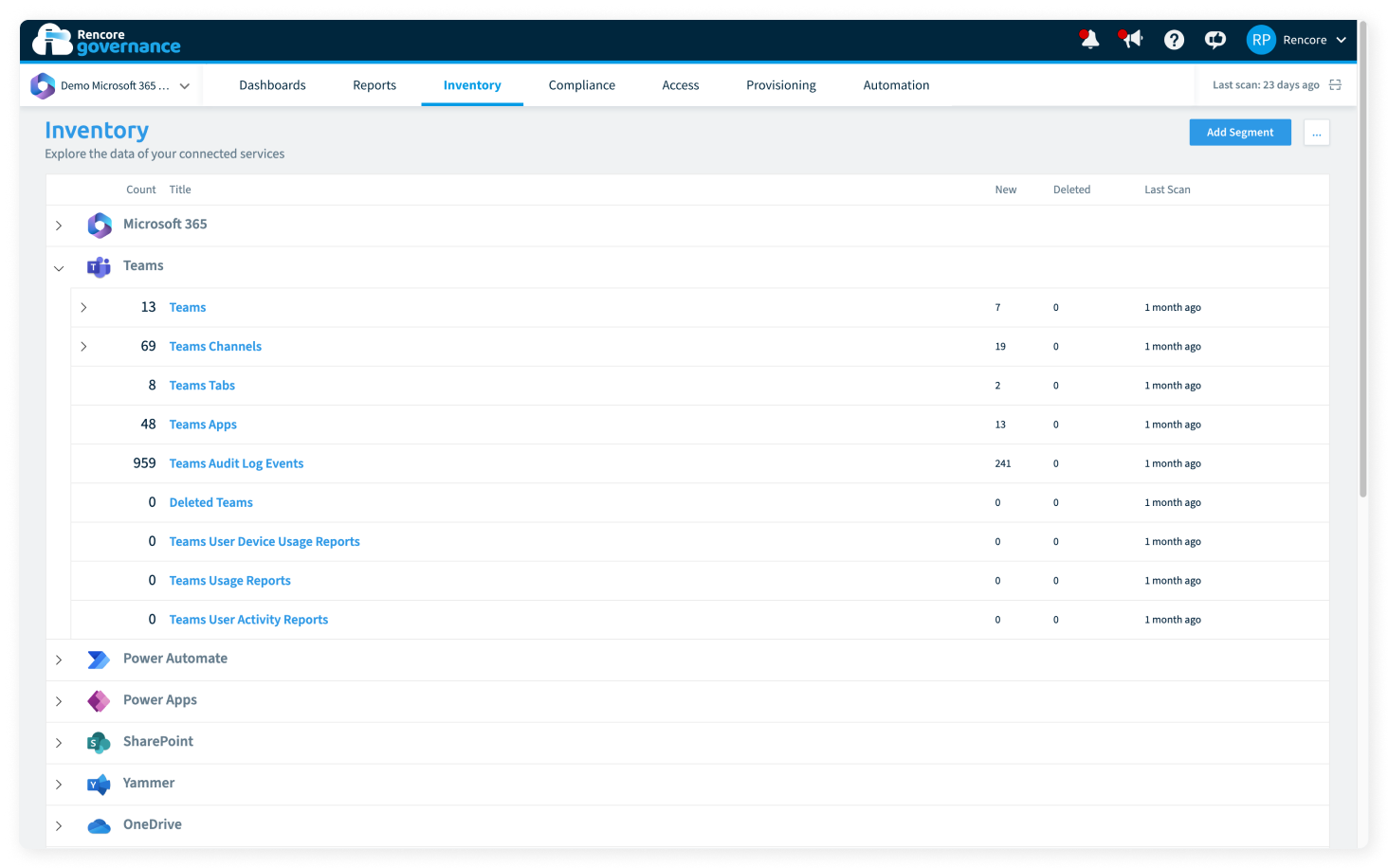
Task: Click the Title column header
Action: (x=180, y=190)
